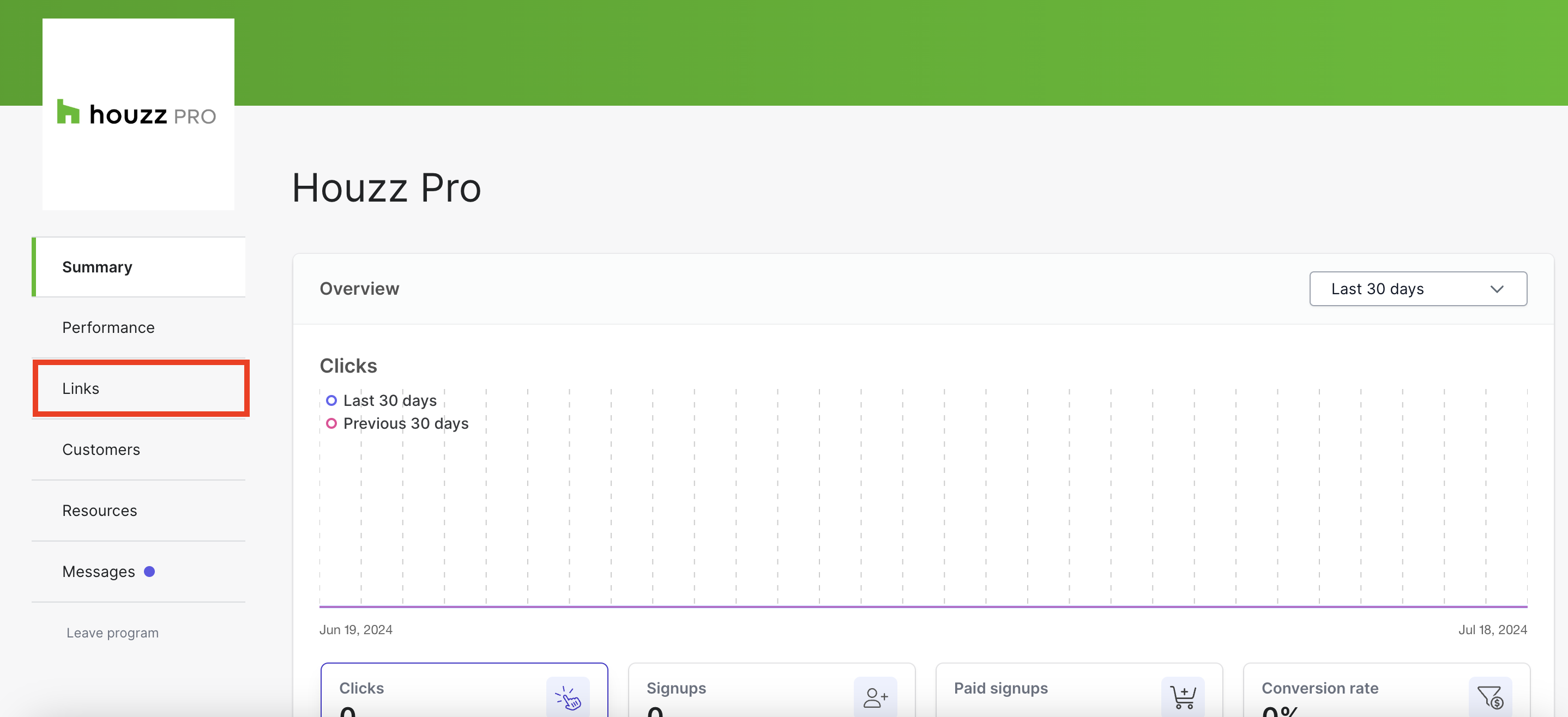Viewport: 1568px width, 717px height.
Task: Click the Houzz Pro logo
Action: pos(137,113)
